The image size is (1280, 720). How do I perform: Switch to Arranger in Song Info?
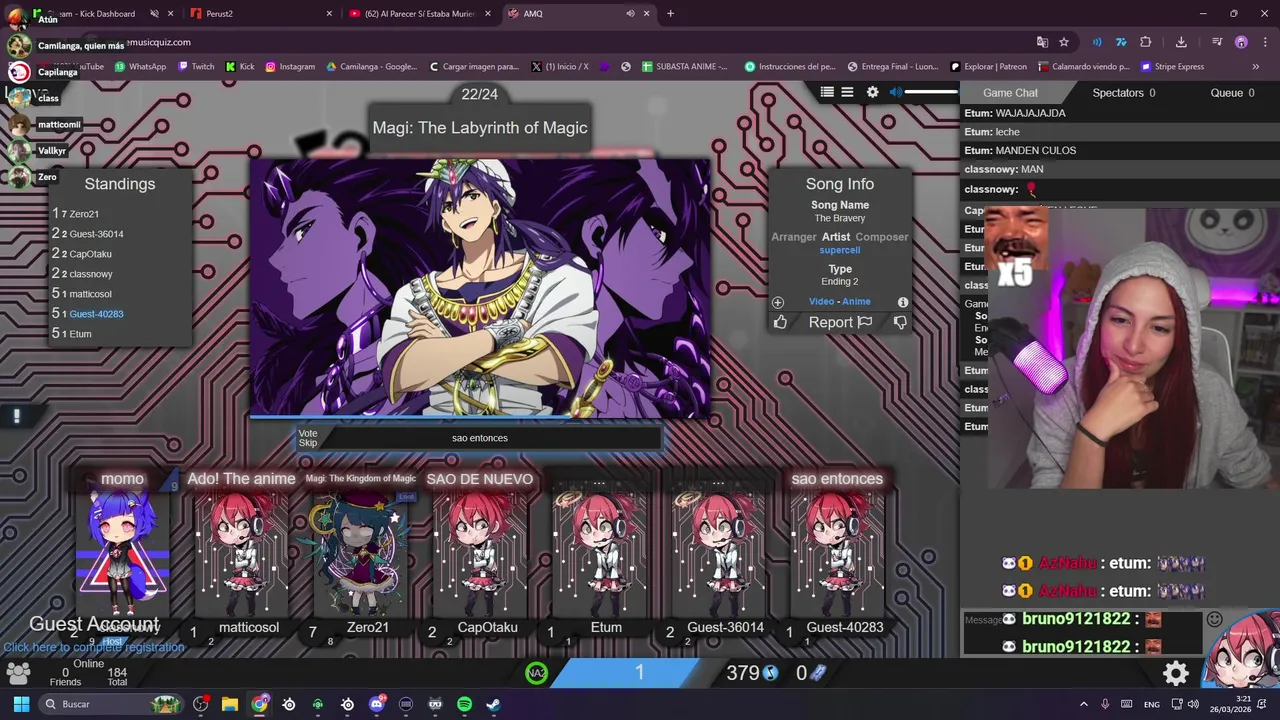point(794,237)
